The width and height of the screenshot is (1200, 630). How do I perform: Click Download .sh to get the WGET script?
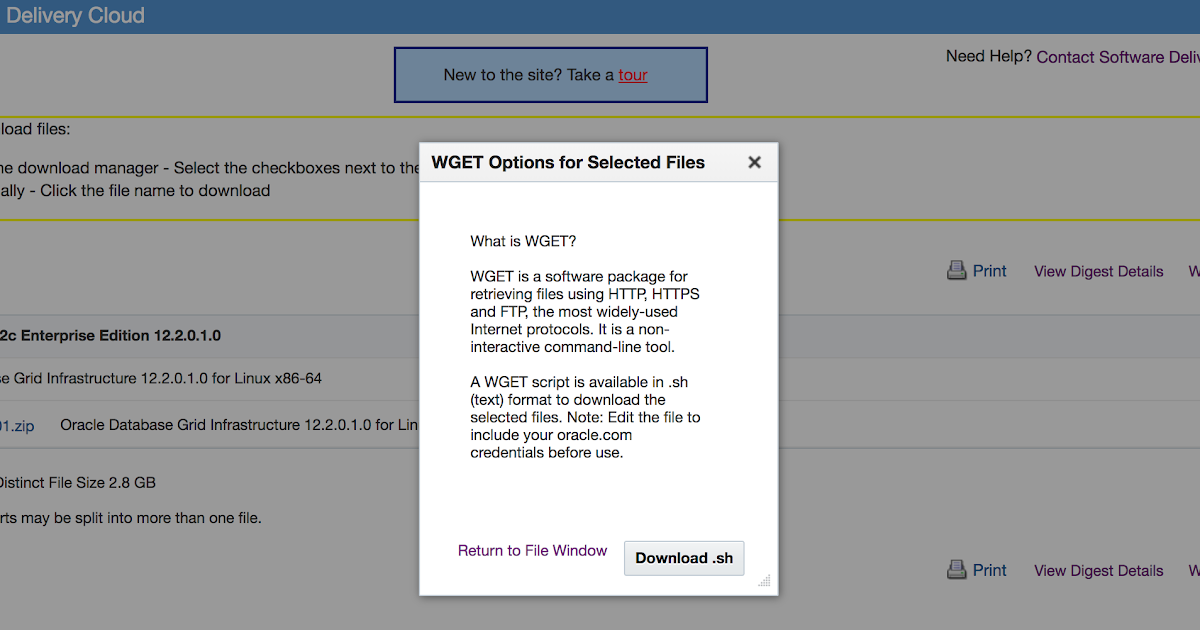tap(684, 558)
